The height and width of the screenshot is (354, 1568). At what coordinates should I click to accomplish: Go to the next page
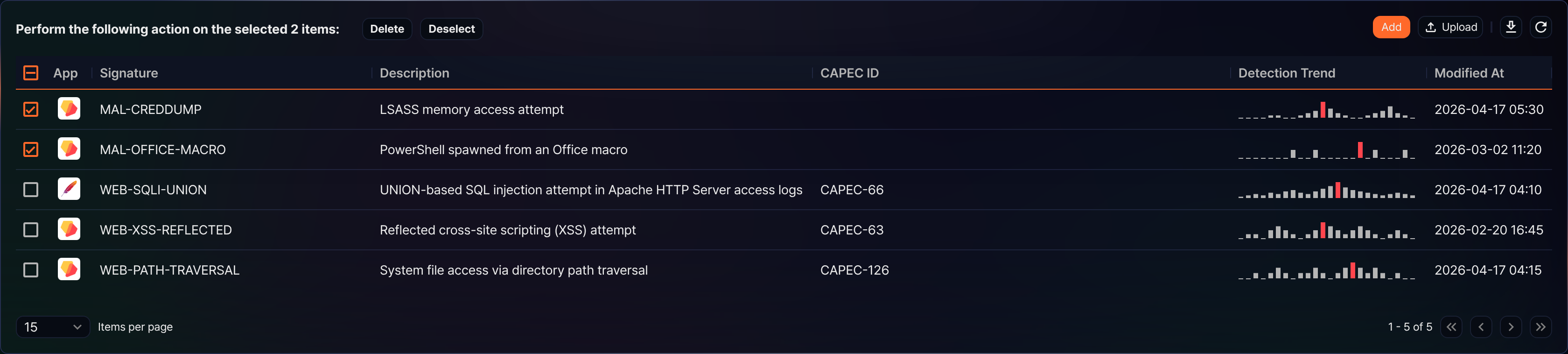tap(1511, 327)
